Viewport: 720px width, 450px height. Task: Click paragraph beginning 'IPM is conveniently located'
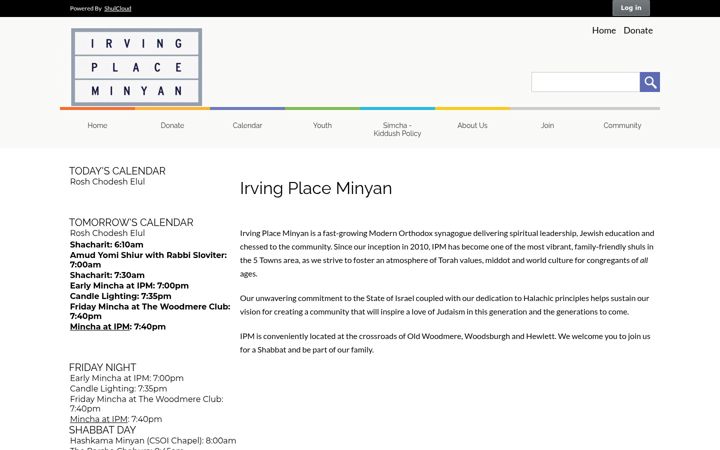(x=445, y=343)
